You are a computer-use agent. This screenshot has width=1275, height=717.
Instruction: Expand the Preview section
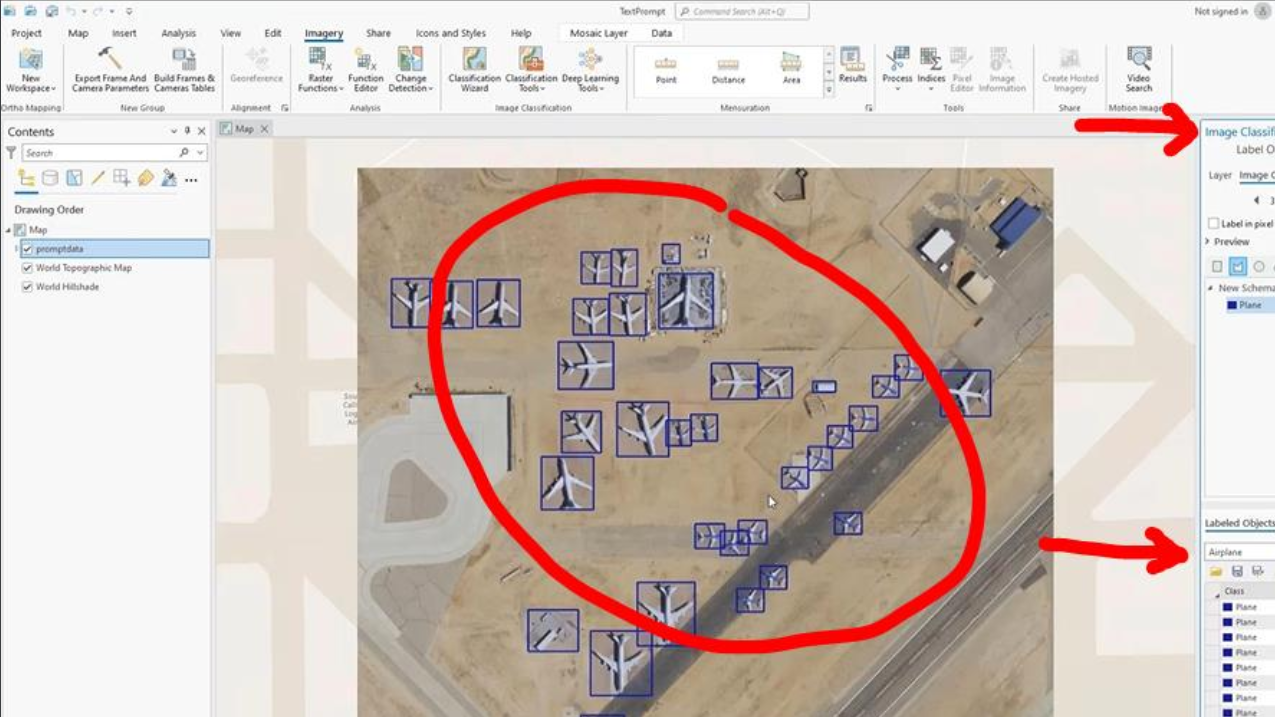[1208, 241]
